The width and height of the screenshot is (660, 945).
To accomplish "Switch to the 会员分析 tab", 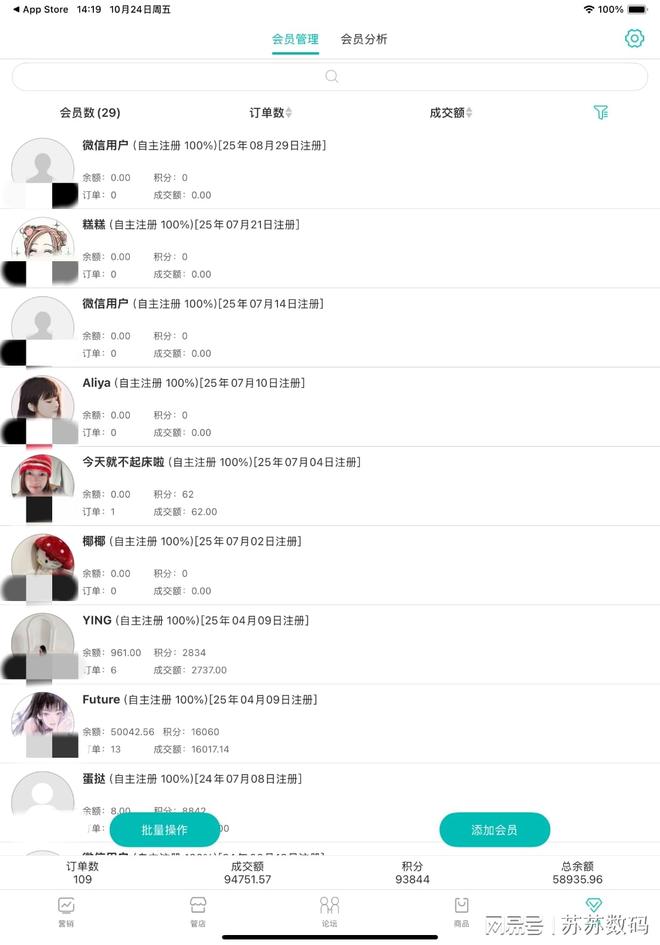I will (x=363, y=39).
